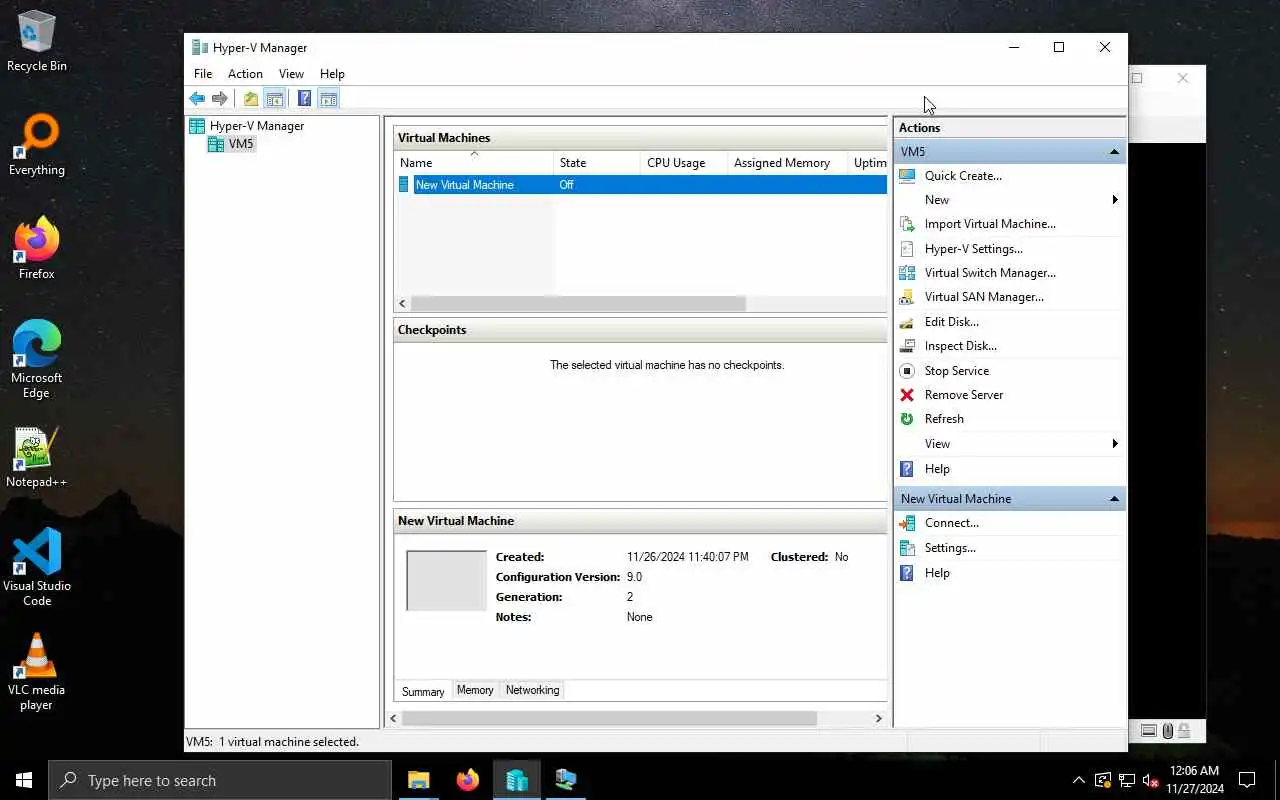Image resolution: width=1280 pixels, height=800 pixels.
Task: Click Connect under New Virtual Machine actions
Action: pyautogui.click(x=951, y=523)
